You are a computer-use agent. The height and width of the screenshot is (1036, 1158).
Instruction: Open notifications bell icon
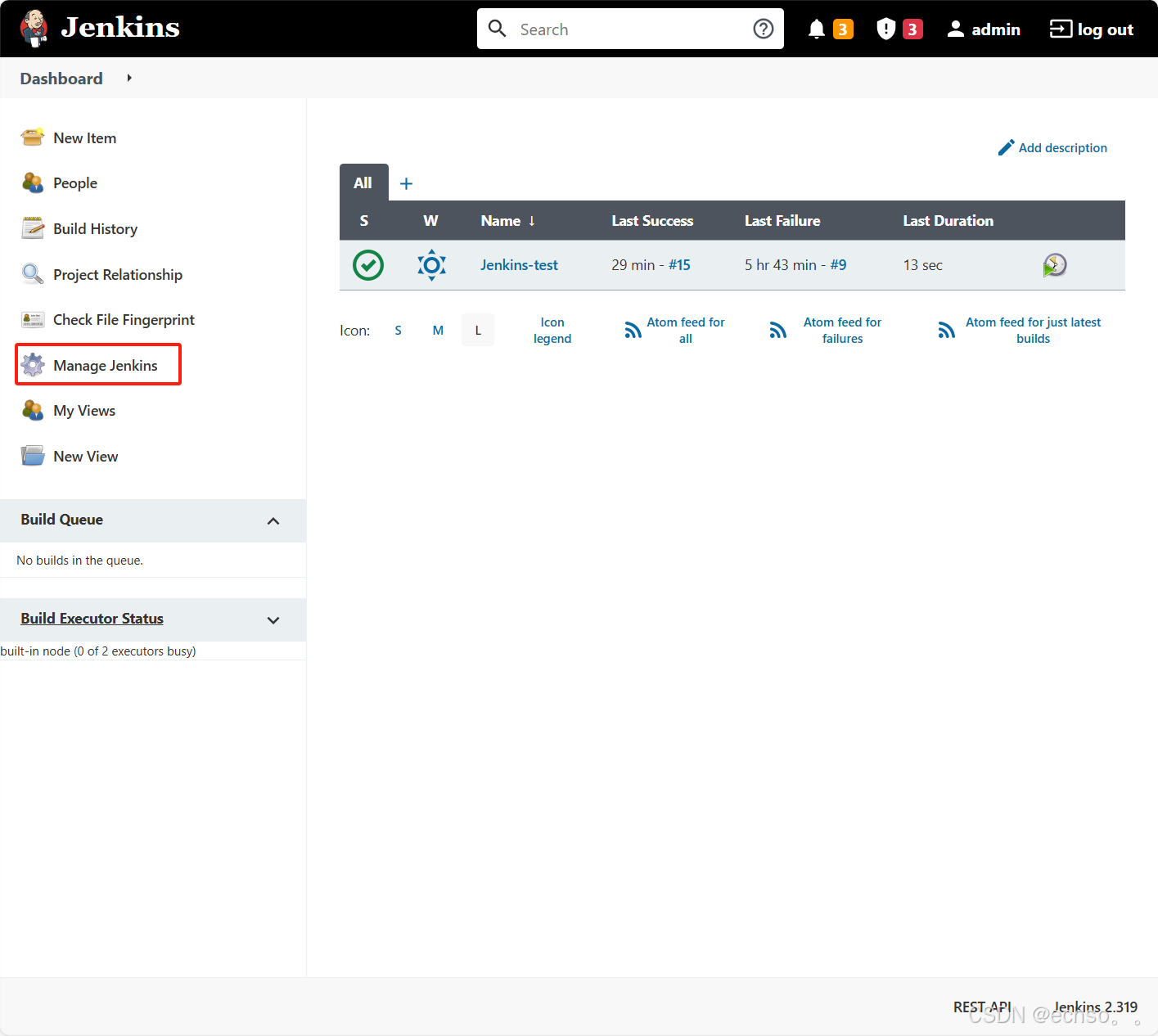(816, 29)
